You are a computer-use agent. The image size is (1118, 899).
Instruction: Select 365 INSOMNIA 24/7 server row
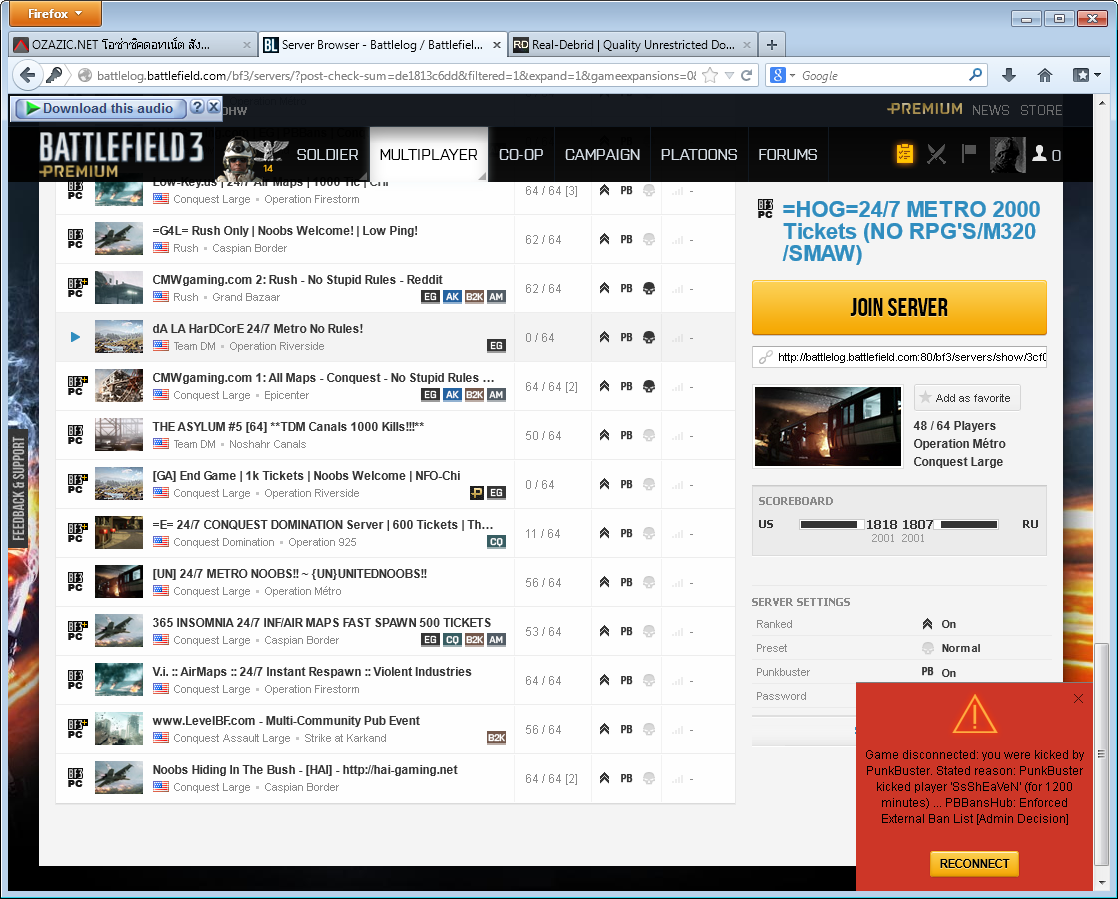click(395, 632)
